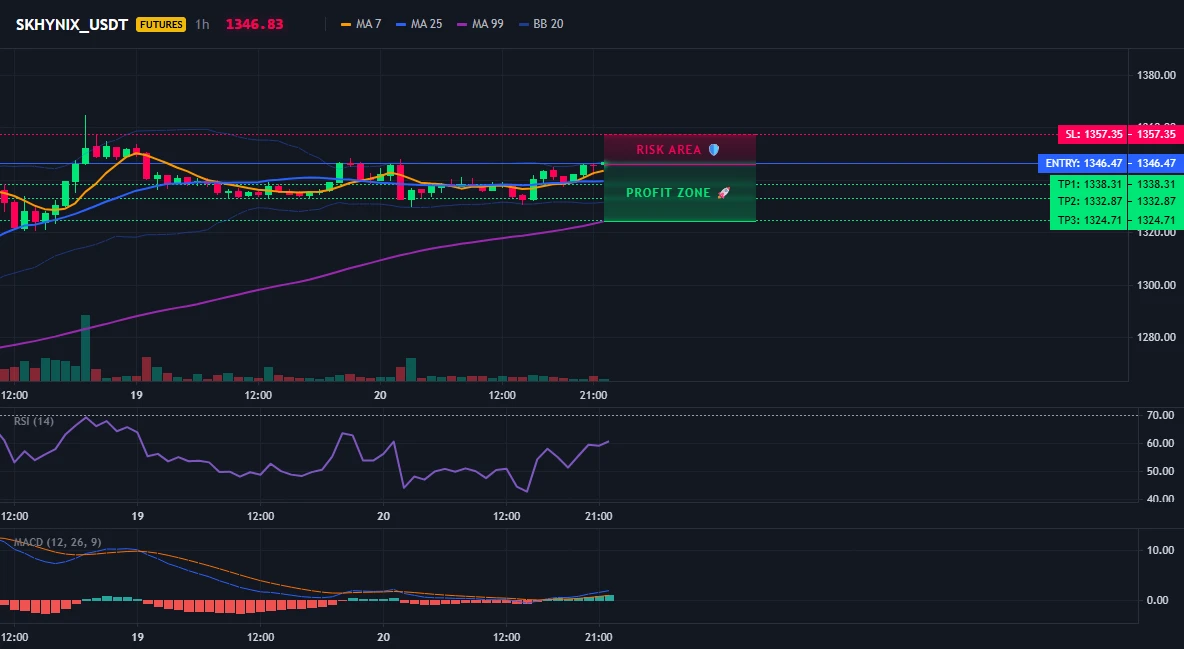Screen dimensions: 1184x649
Task: Click the 50.00 RSI axis label
Action: (1160, 471)
